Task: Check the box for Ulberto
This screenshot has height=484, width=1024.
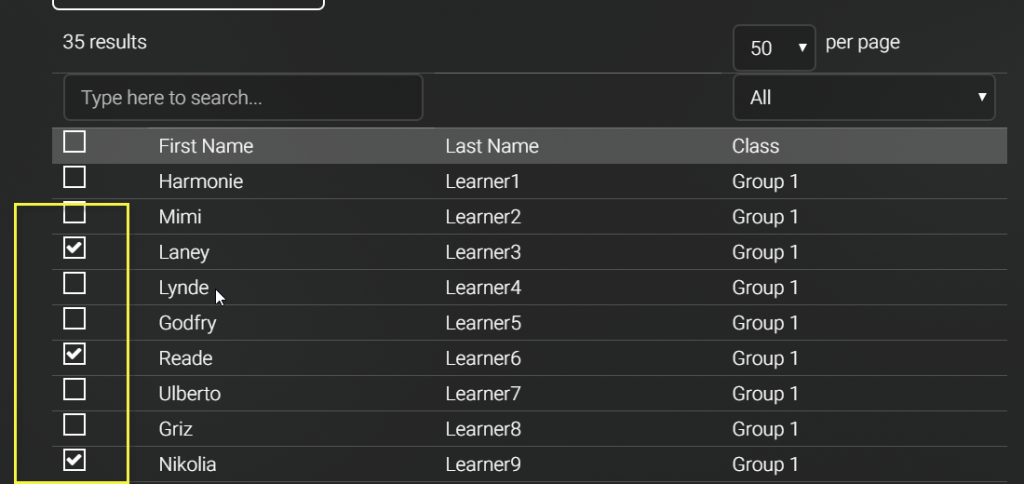Action: (x=74, y=390)
